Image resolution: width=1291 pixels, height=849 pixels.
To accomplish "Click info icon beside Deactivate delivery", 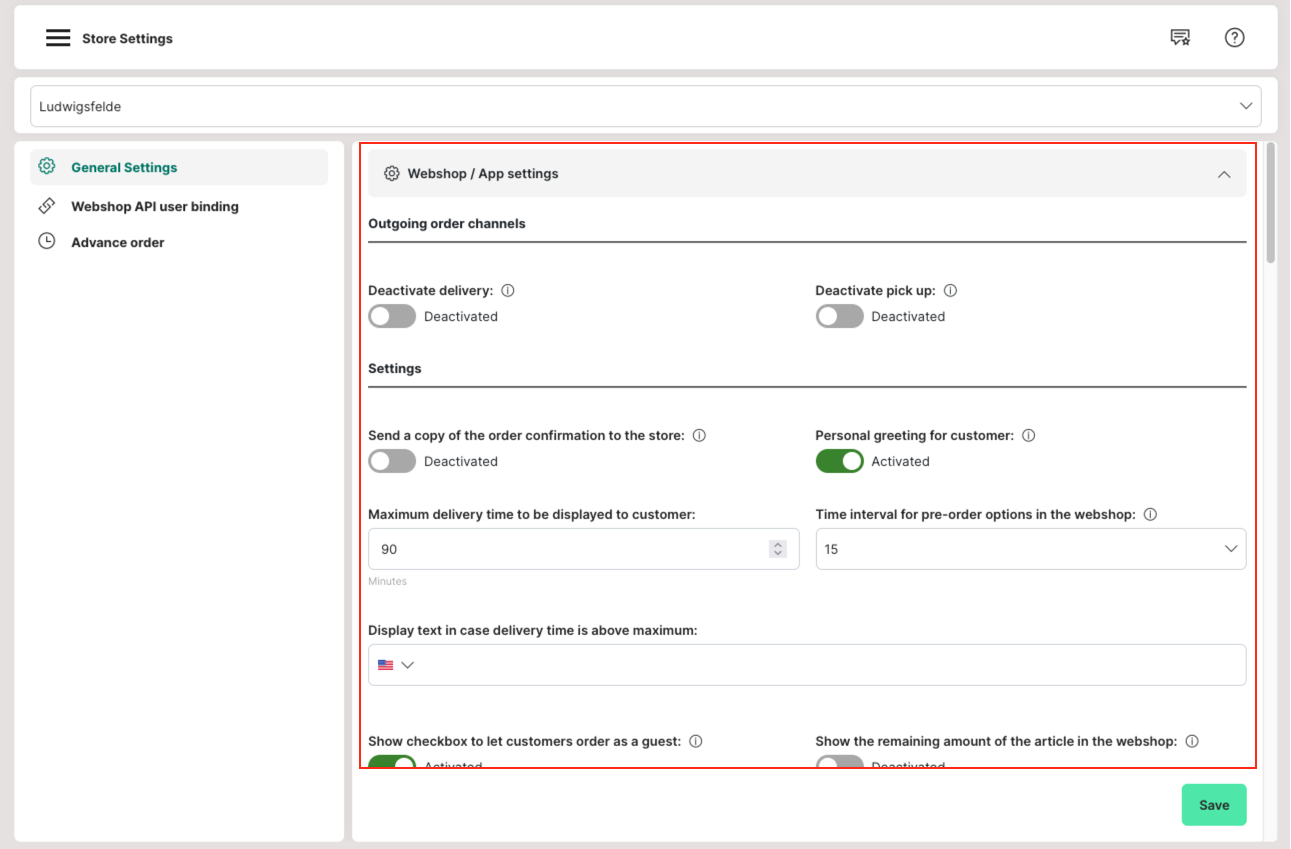I will [508, 291].
